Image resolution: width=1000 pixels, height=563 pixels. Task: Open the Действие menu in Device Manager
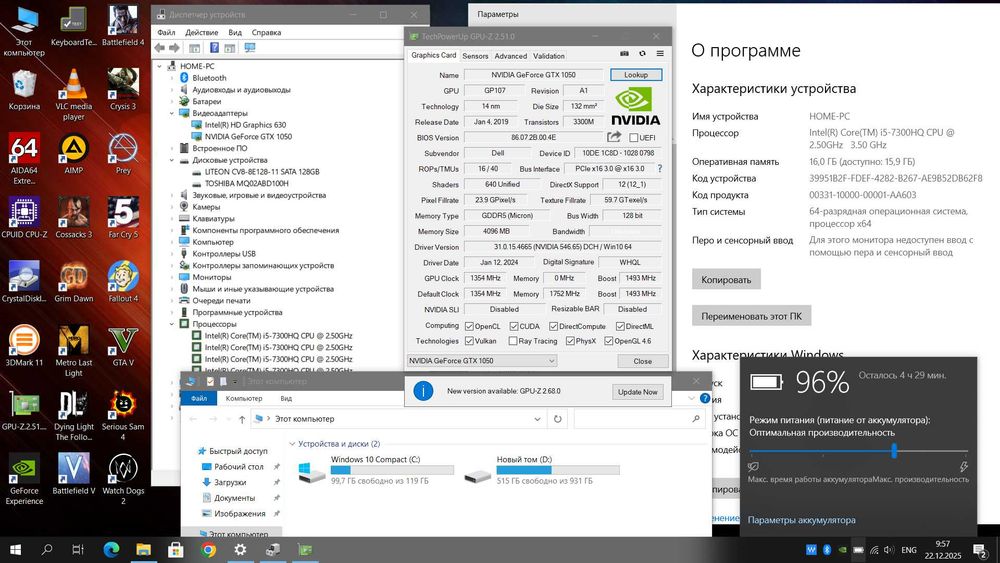(x=202, y=33)
